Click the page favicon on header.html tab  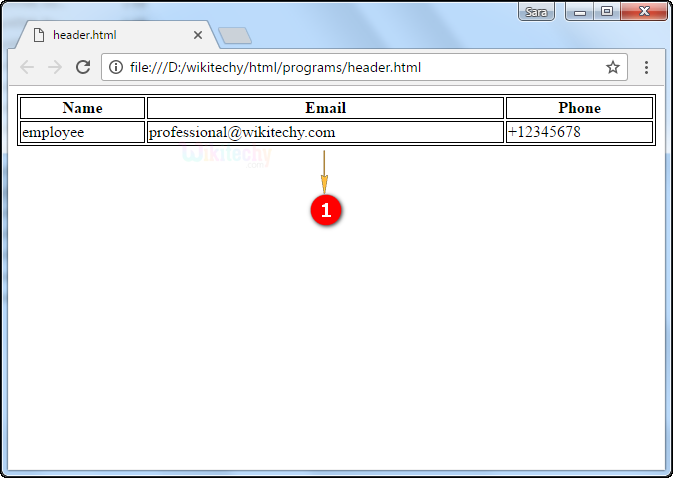click(x=39, y=35)
